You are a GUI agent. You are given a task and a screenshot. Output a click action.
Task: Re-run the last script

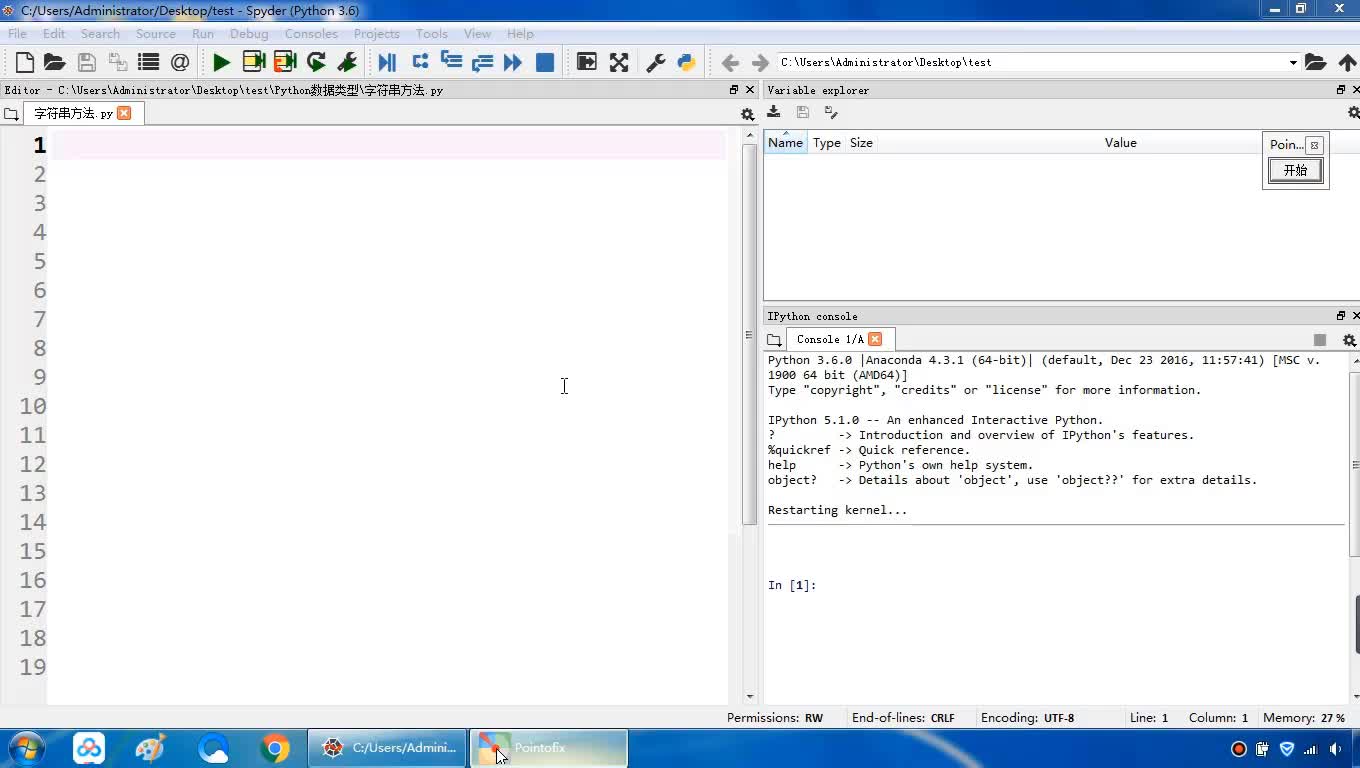pos(316,62)
